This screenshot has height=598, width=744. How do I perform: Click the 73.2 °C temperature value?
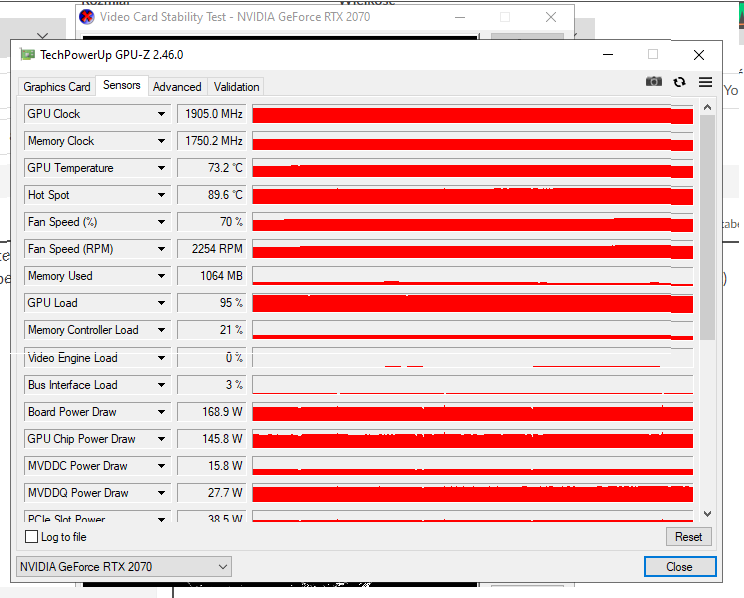[212, 168]
